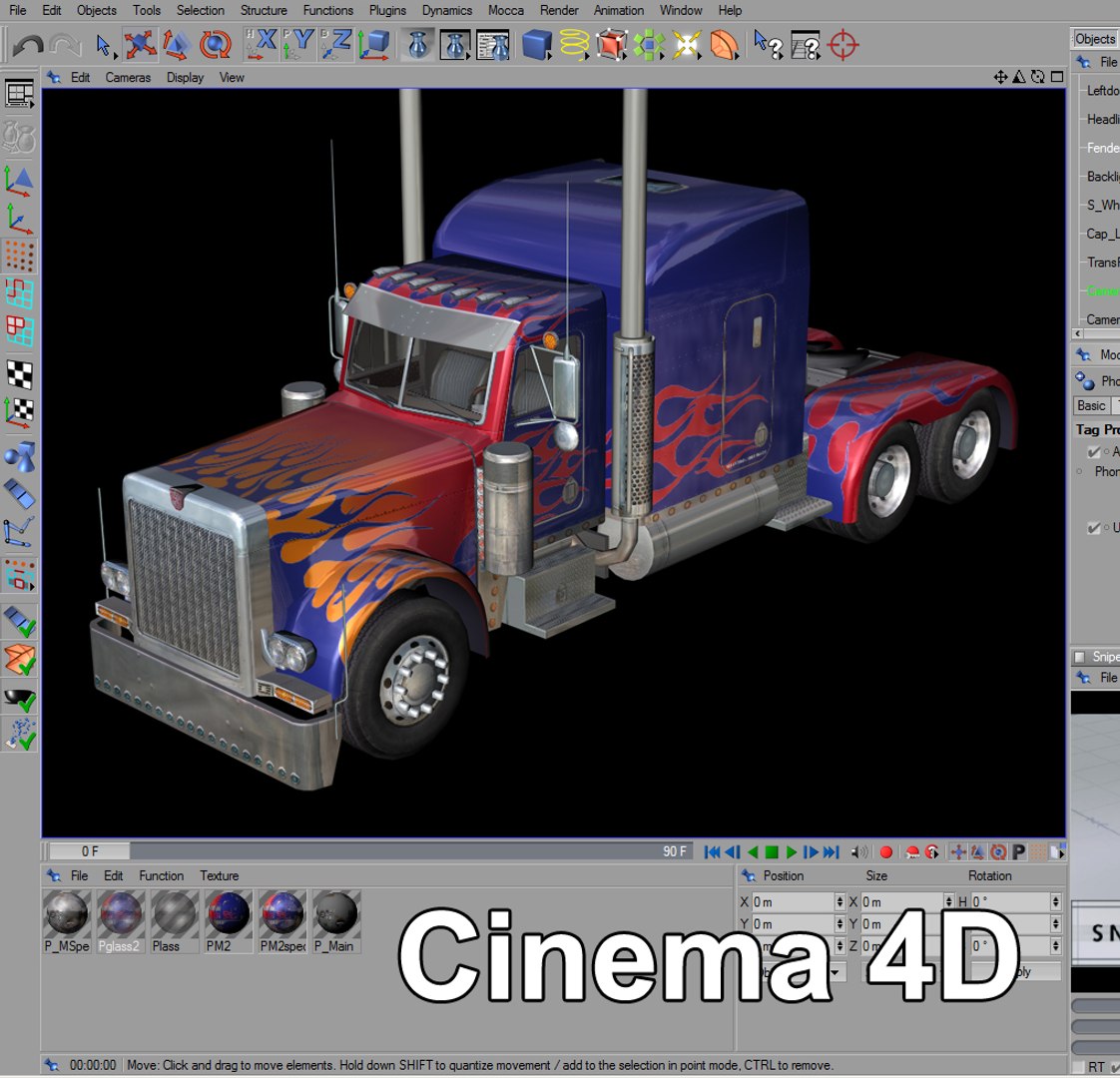The height and width of the screenshot is (1078, 1120).
Task: Open the command help icon
Action: (x=806, y=45)
